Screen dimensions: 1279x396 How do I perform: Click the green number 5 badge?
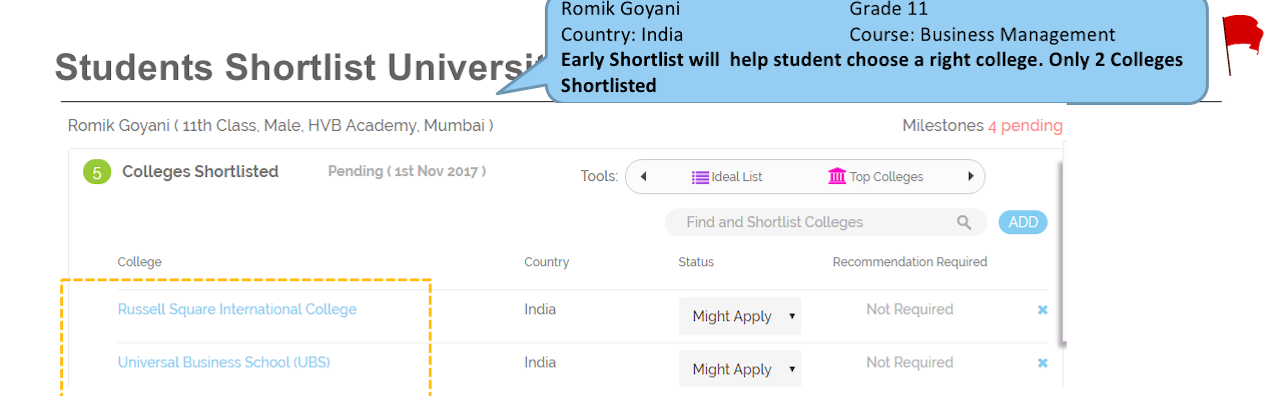(96, 172)
